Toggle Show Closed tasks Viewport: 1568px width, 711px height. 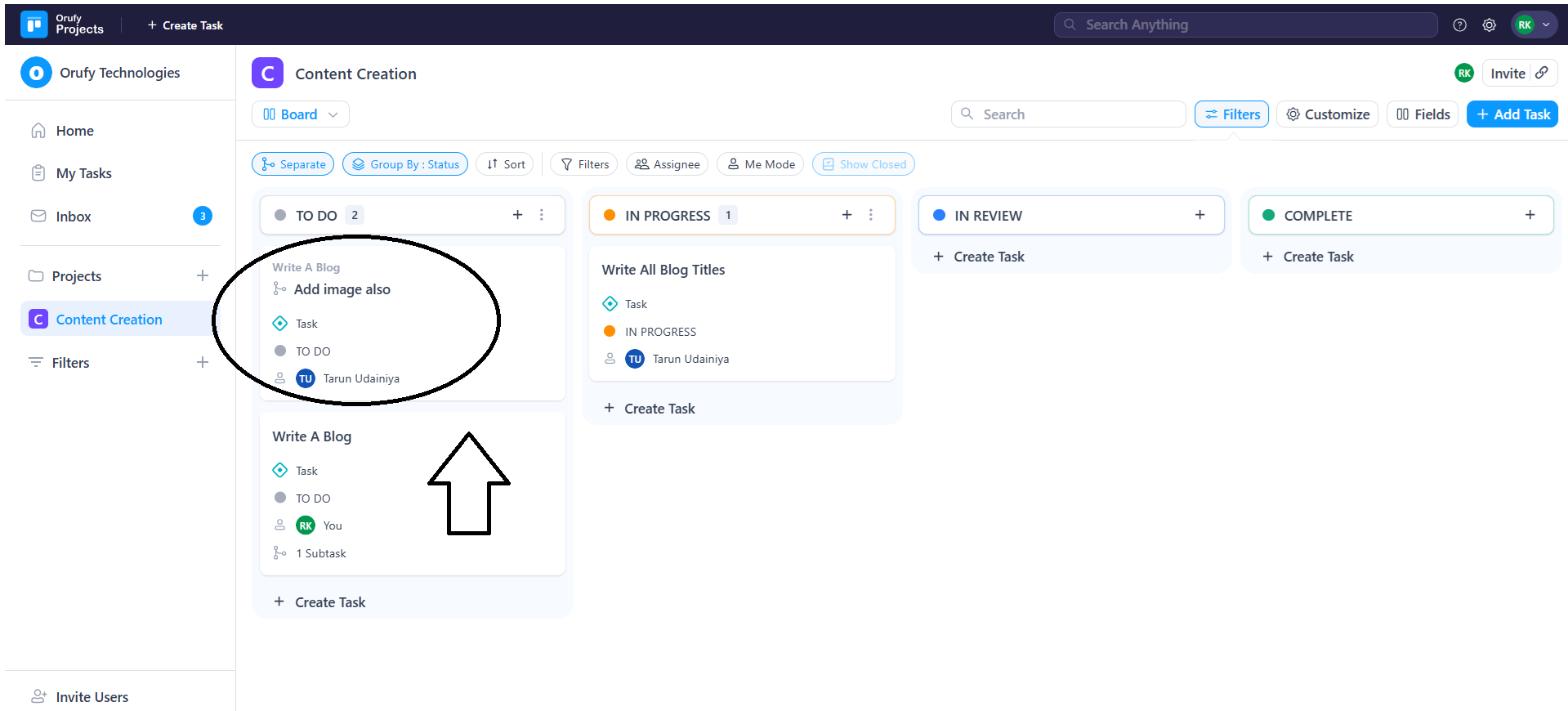click(x=863, y=164)
